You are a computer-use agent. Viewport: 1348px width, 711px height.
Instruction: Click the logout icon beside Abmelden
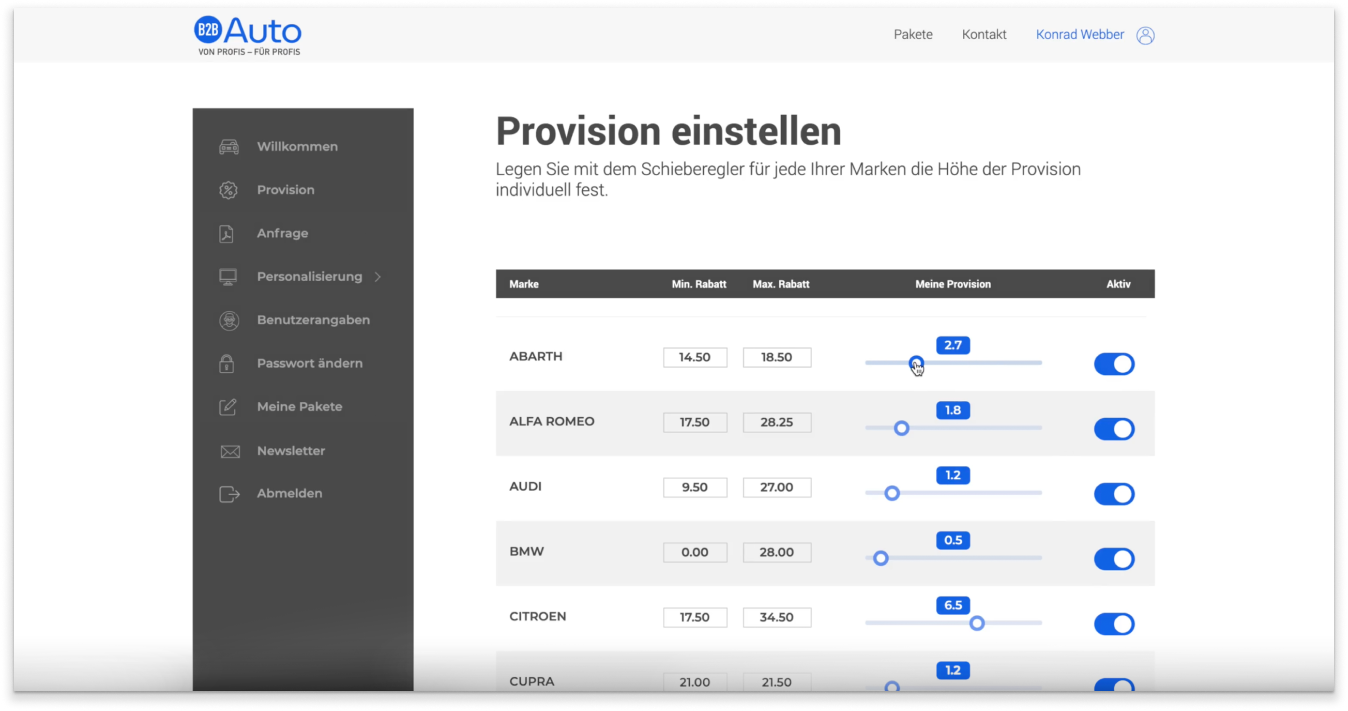(229, 494)
